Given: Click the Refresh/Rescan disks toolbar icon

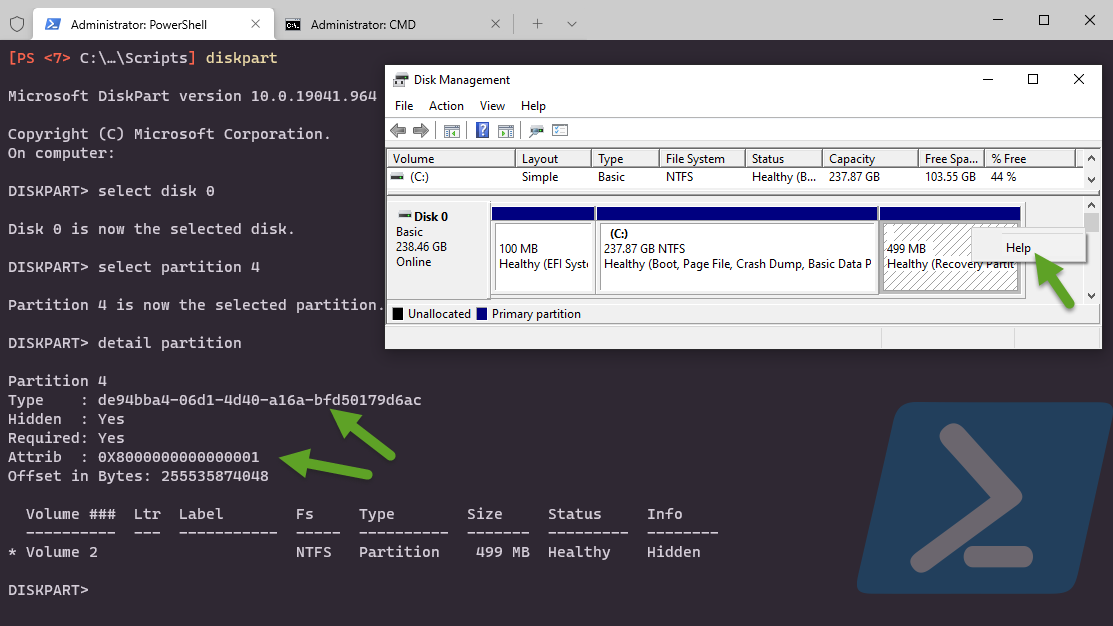Looking at the screenshot, I should coord(537,131).
